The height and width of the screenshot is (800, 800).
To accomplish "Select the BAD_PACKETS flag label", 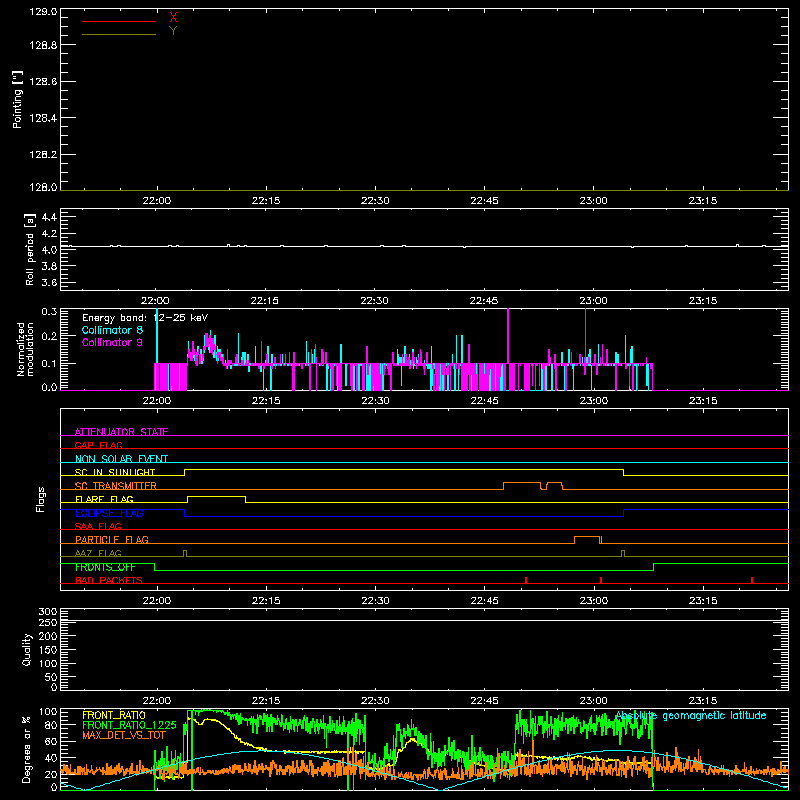I will tap(109, 580).
